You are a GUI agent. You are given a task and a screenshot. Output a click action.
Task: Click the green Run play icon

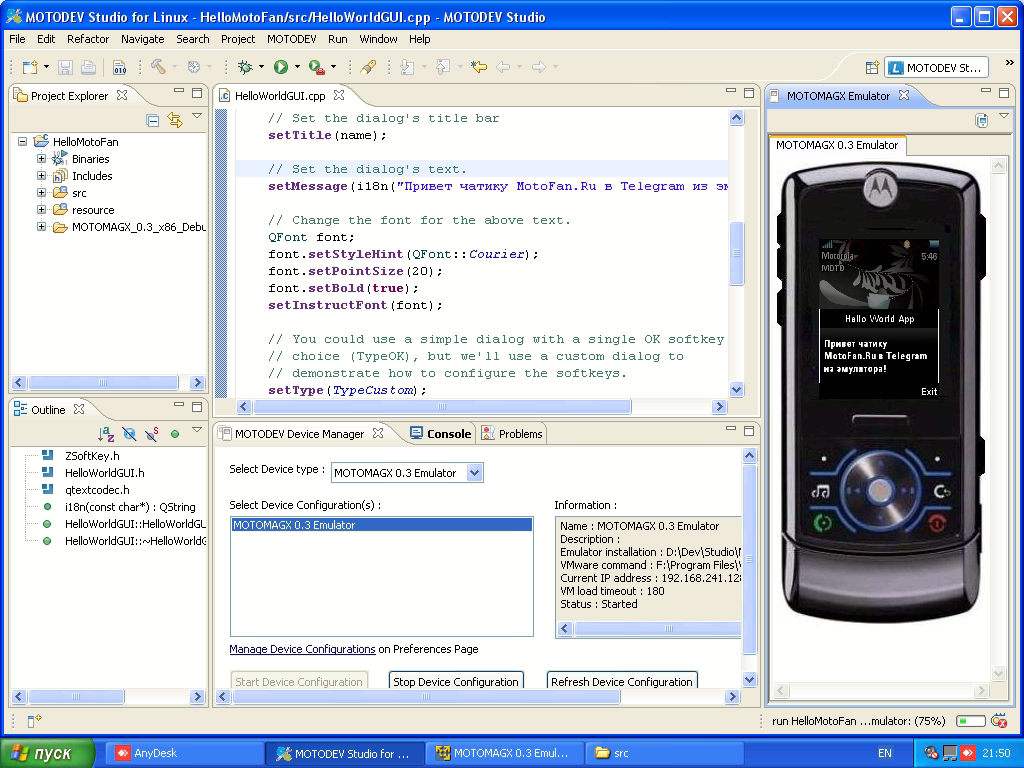pyautogui.click(x=281, y=67)
